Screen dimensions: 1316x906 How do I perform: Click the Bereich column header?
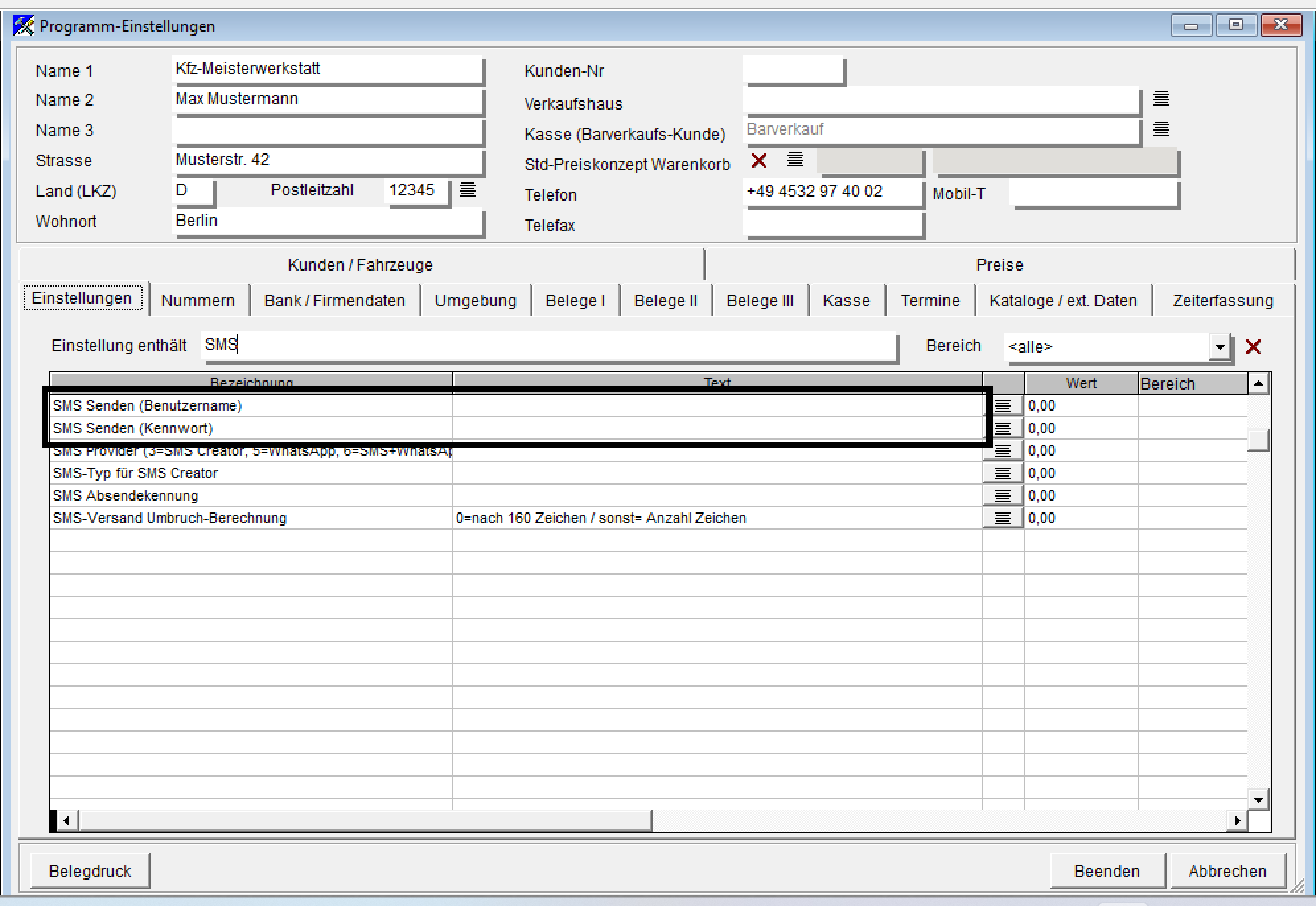point(1193,384)
